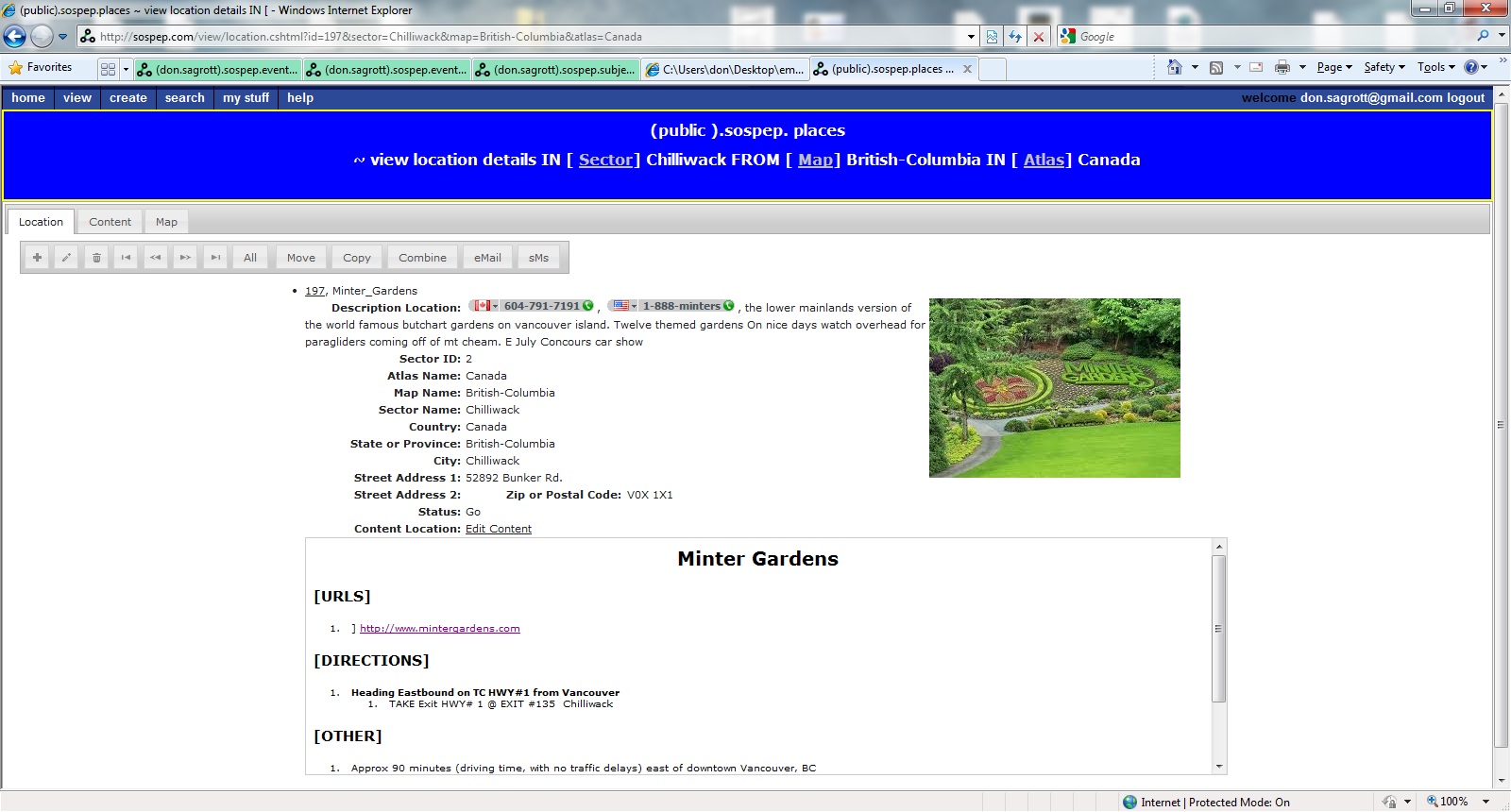Open the create menu item
1511x812 pixels.
tap(128, 97)
